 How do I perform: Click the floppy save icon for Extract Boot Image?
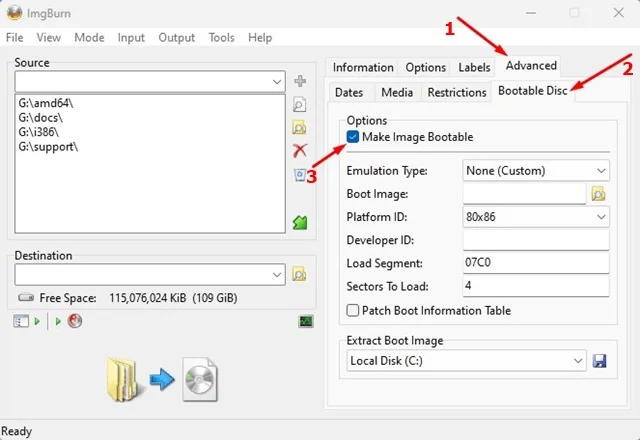pyautogui.click(x=599, y=360)
